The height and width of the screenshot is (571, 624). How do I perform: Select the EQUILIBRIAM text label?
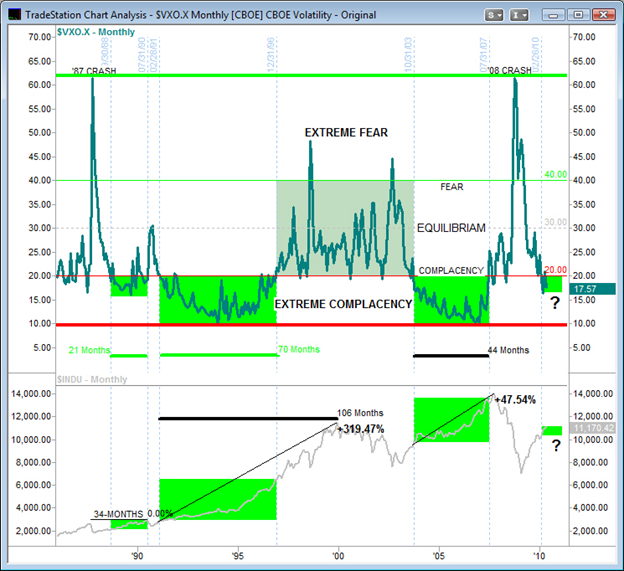tap(451, 228)
